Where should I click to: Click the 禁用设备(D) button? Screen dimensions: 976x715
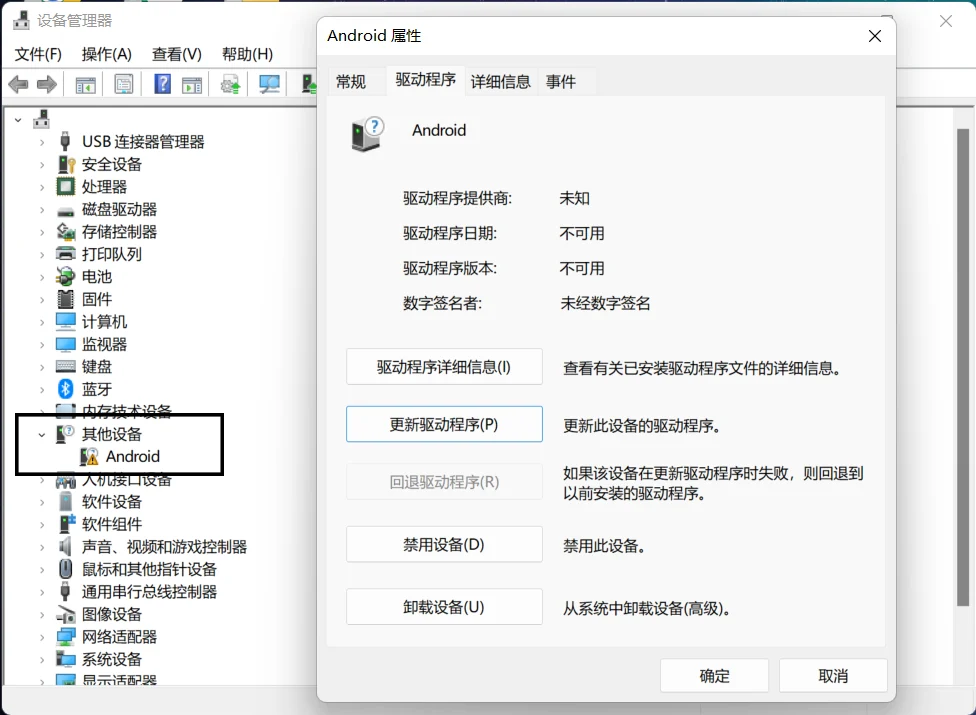tap(444, 544)
